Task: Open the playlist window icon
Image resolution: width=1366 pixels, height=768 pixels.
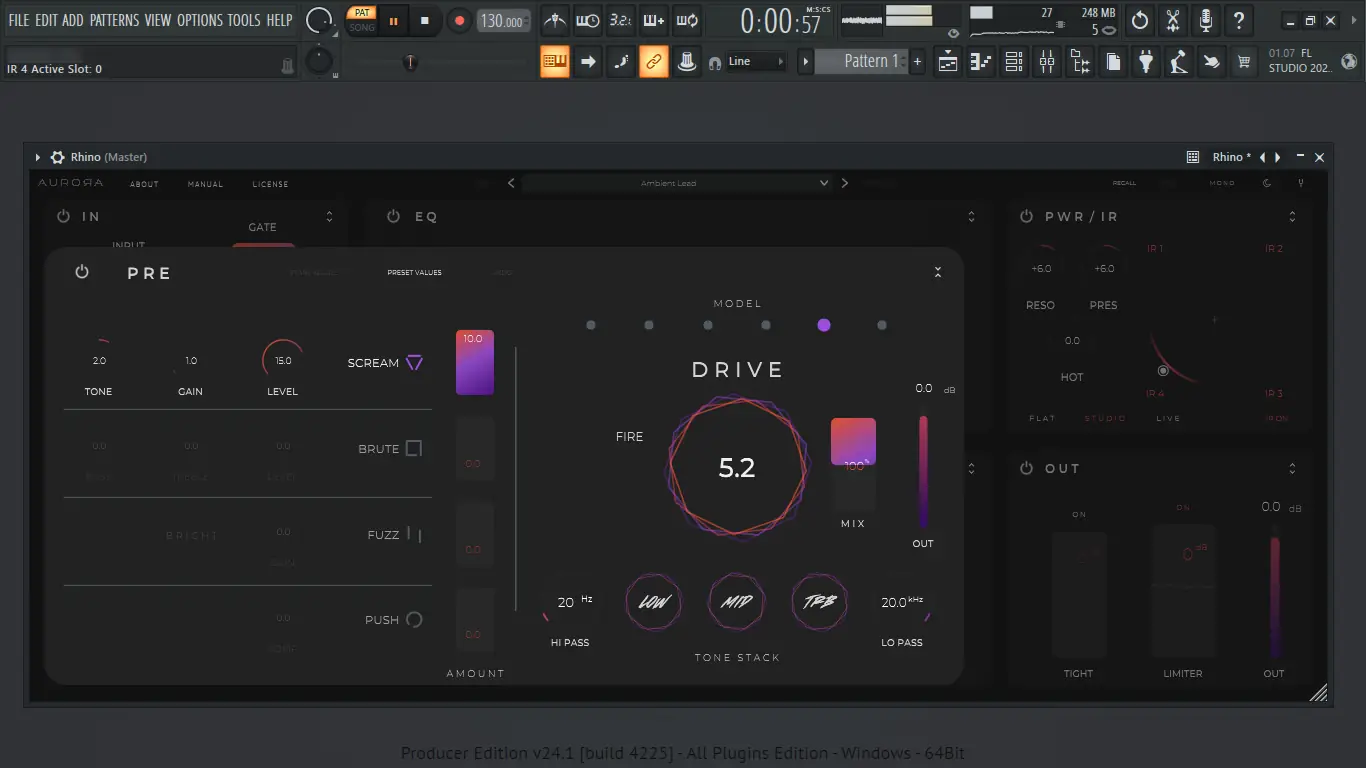Action: (x=948, y=62)
